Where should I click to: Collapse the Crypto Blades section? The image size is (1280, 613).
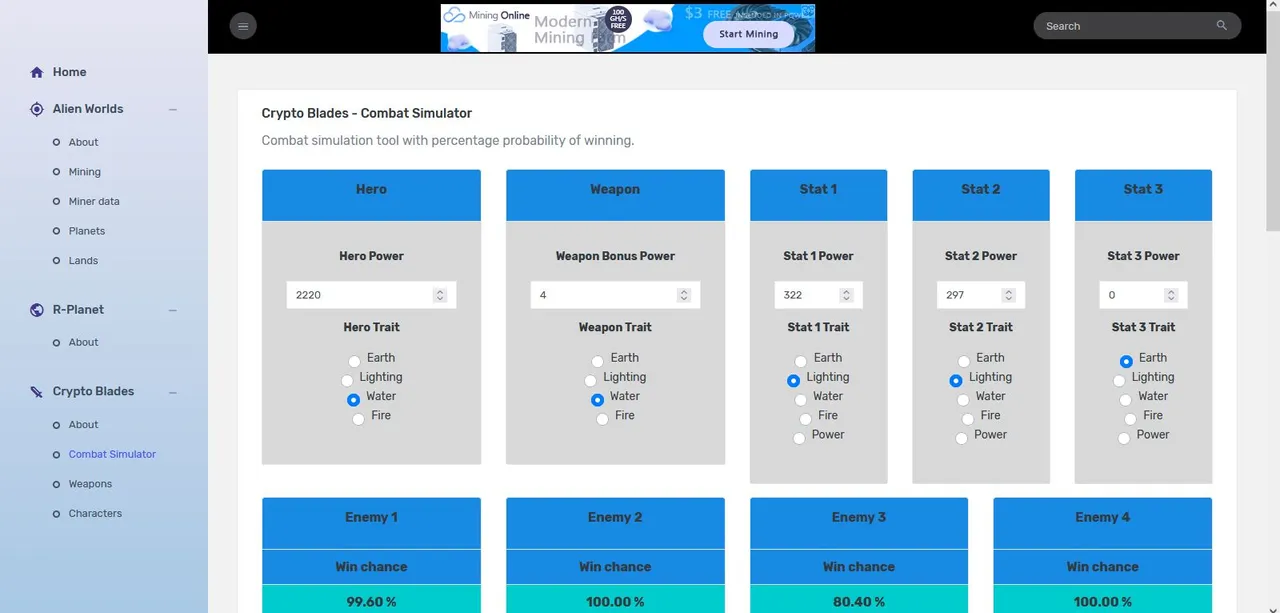173,392
